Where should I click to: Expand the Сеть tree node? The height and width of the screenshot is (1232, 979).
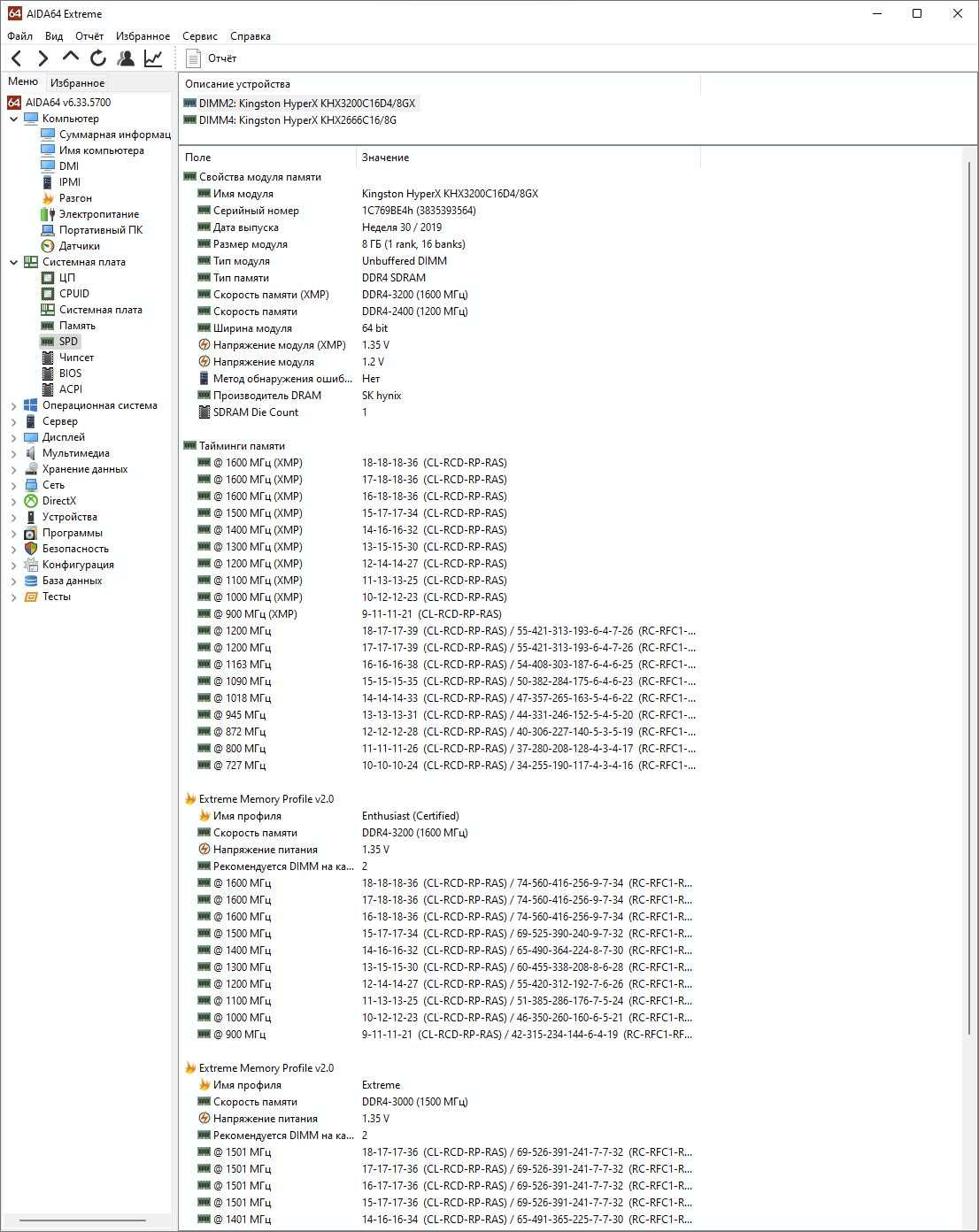pos(13,485)
